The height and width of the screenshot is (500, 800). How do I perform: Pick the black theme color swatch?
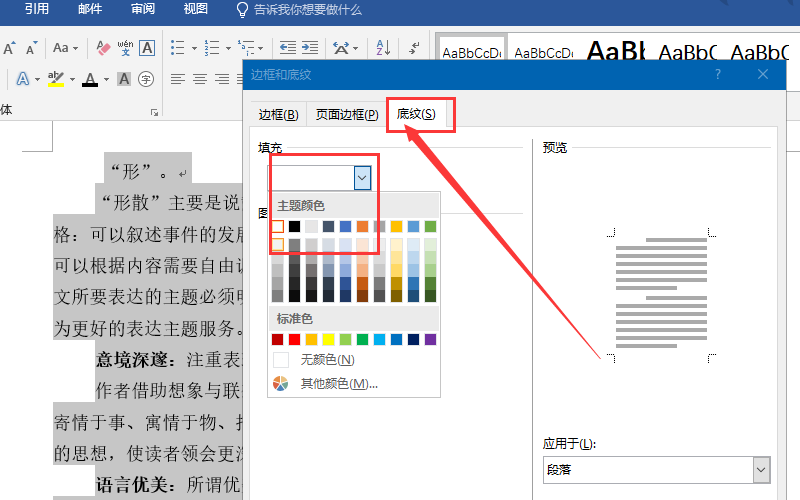[x=294, y=227]
